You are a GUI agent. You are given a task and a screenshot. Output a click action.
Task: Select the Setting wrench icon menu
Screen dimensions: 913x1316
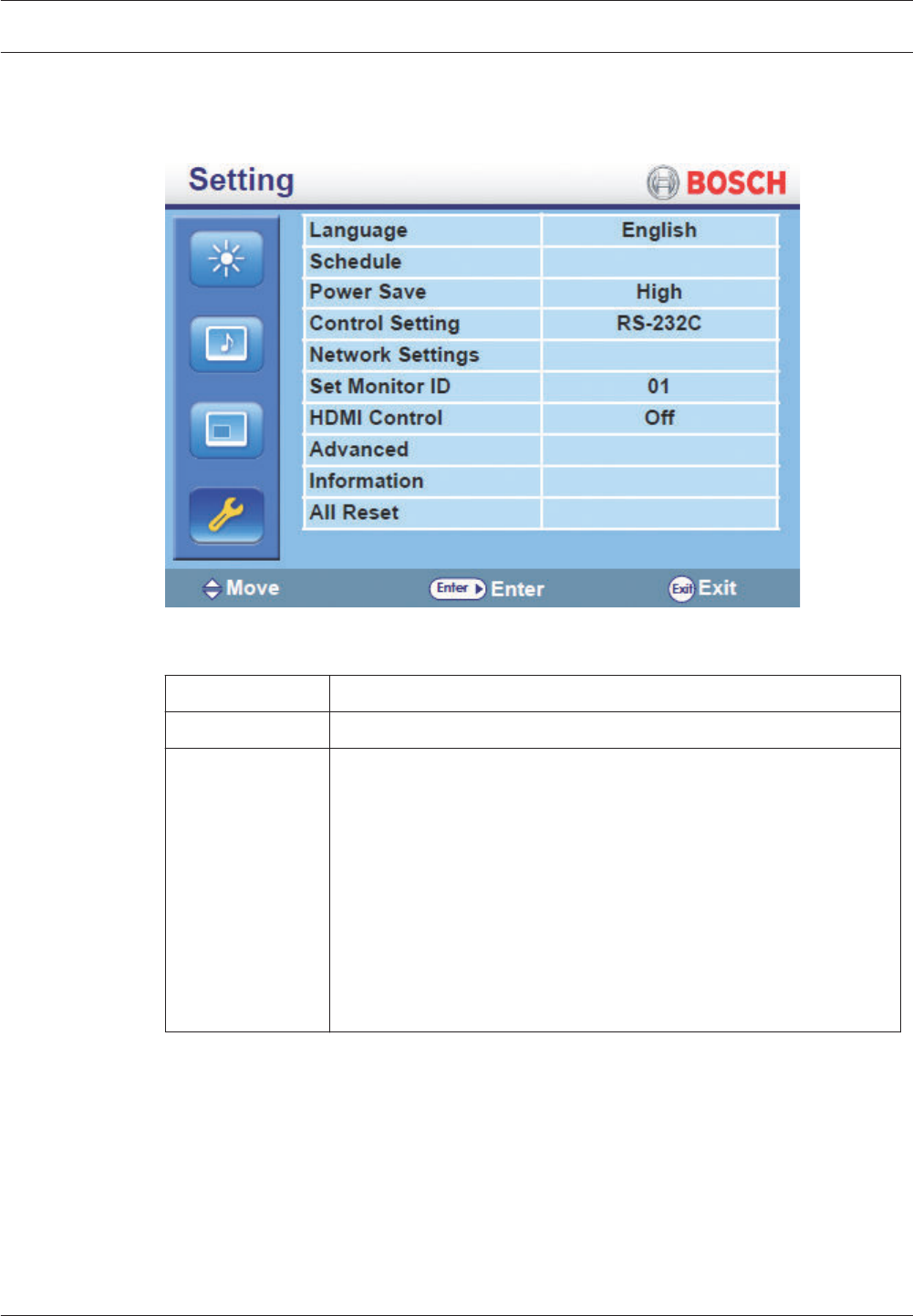226,515
